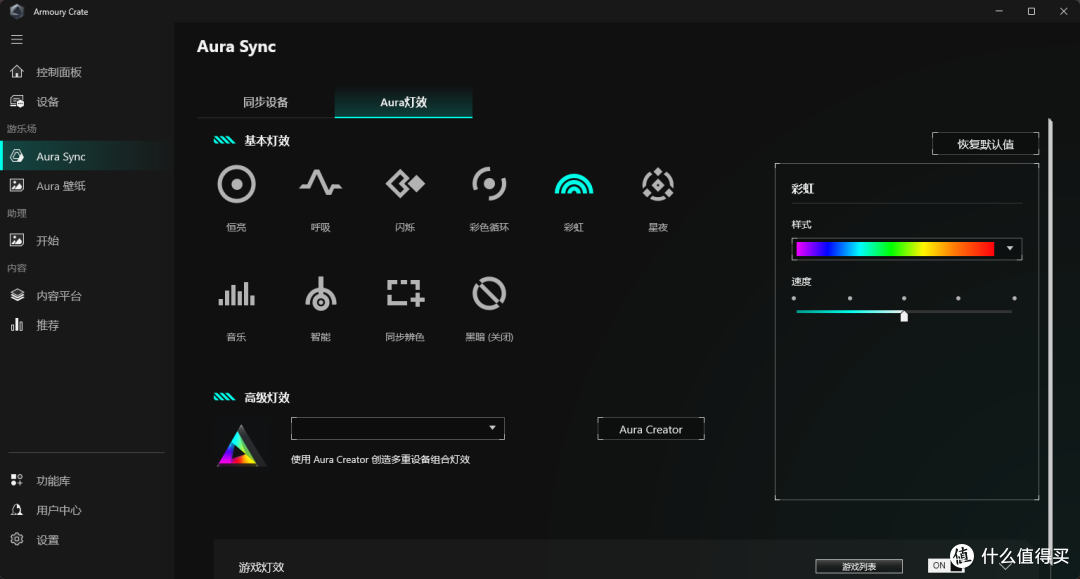Set speed to the first slowest dot

[x=793, y=298]
